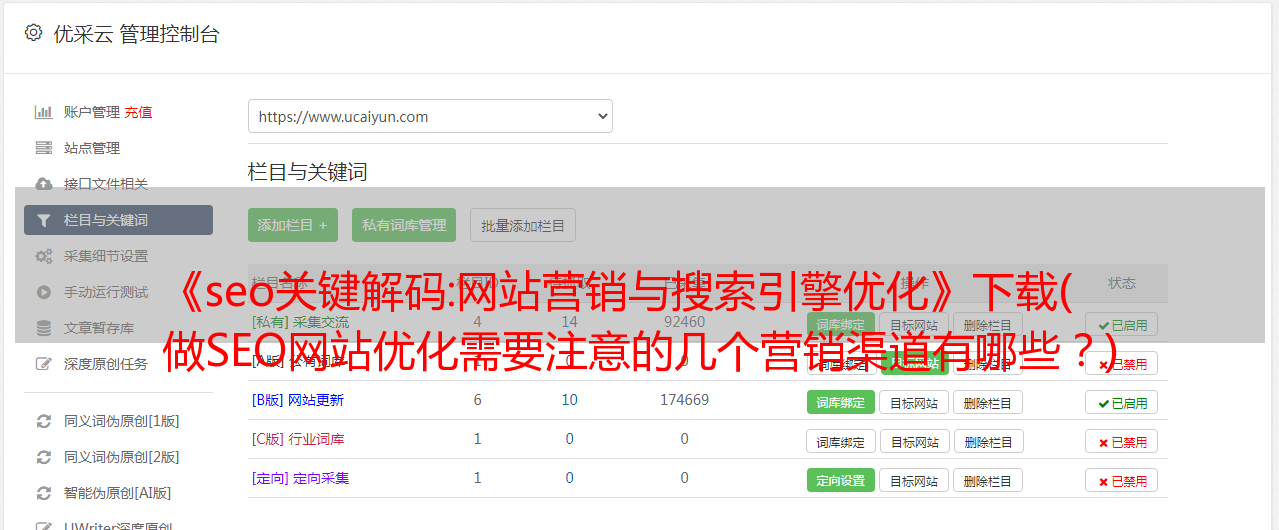Open the [私有] 采集交流 column link
Image resolution: width=1279 pixels, height=530 pixels.
[300, 322]
